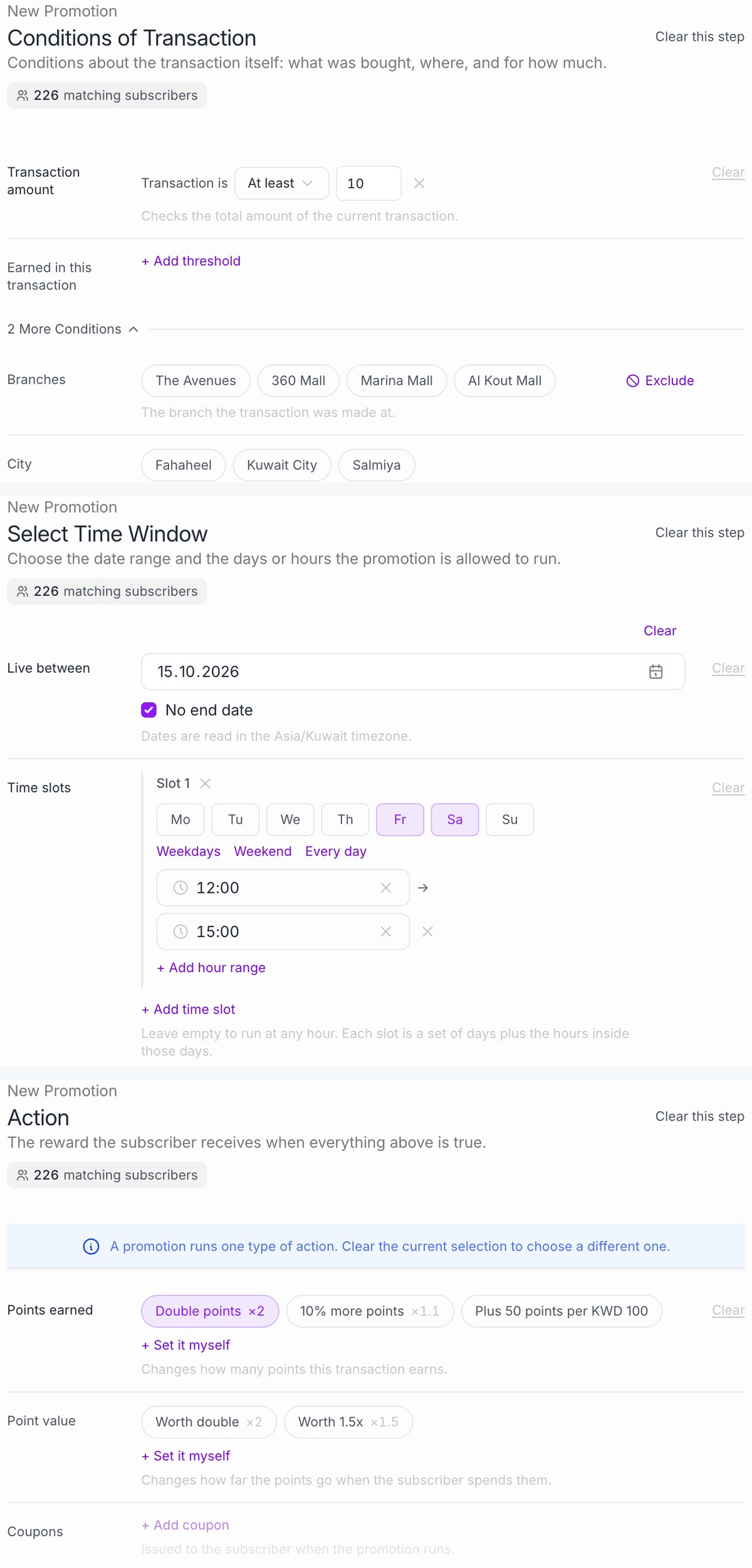Viewport: 752px width, 1568px height.
Task: Open the calendar picker for Live between
Action: [655, 672]
